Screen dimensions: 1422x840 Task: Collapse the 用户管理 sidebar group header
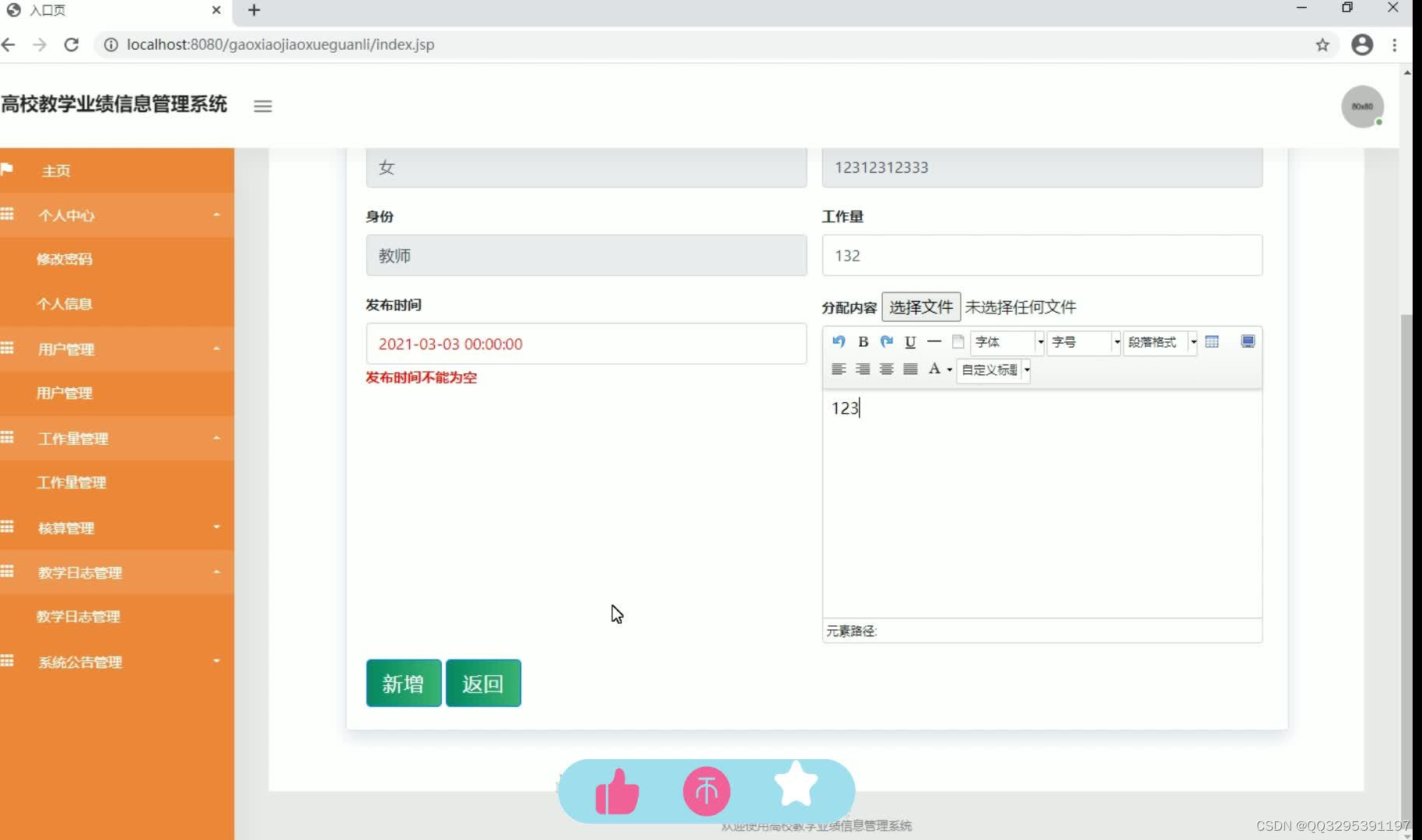coord(117,349)
